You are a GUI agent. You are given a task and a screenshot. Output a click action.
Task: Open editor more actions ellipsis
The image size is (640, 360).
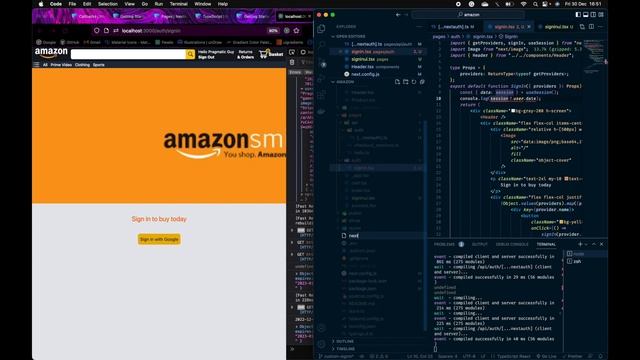(x=600, y=27)
